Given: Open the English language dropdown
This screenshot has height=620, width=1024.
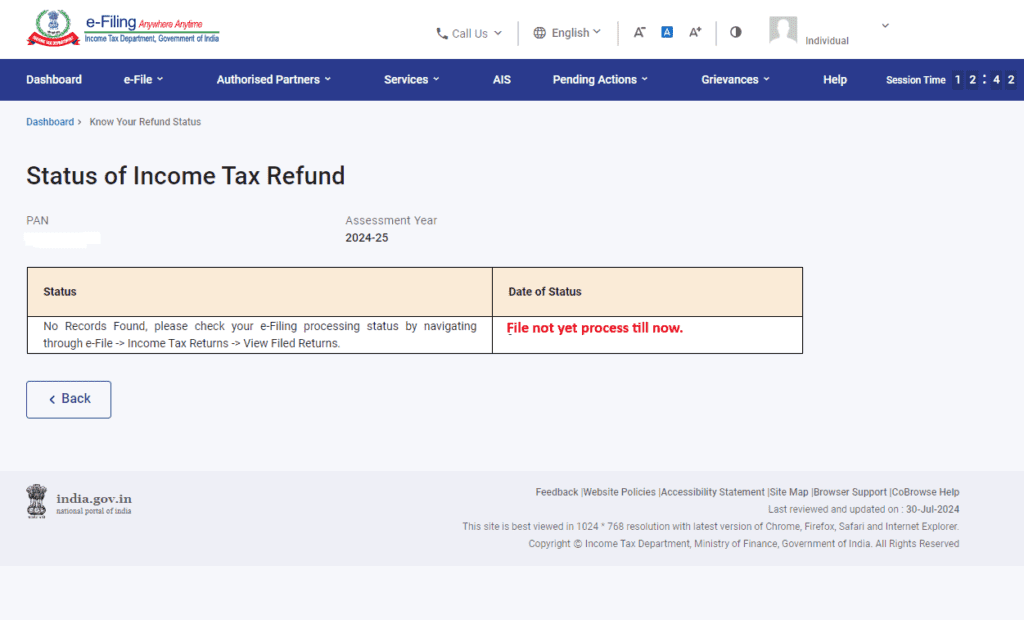Looking at the screenshot, I should tap(567, 32).
